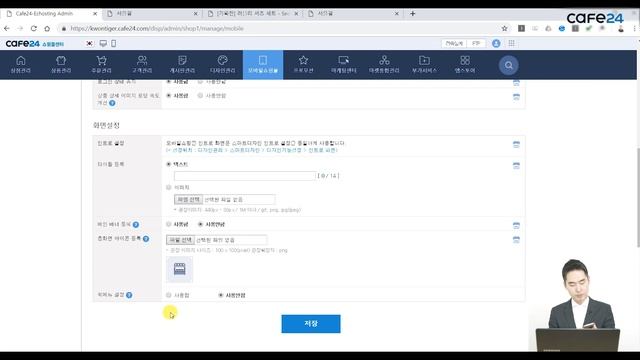640x360 pixels.
Task: Click the button left of FTP
Action: pos(454,43)
